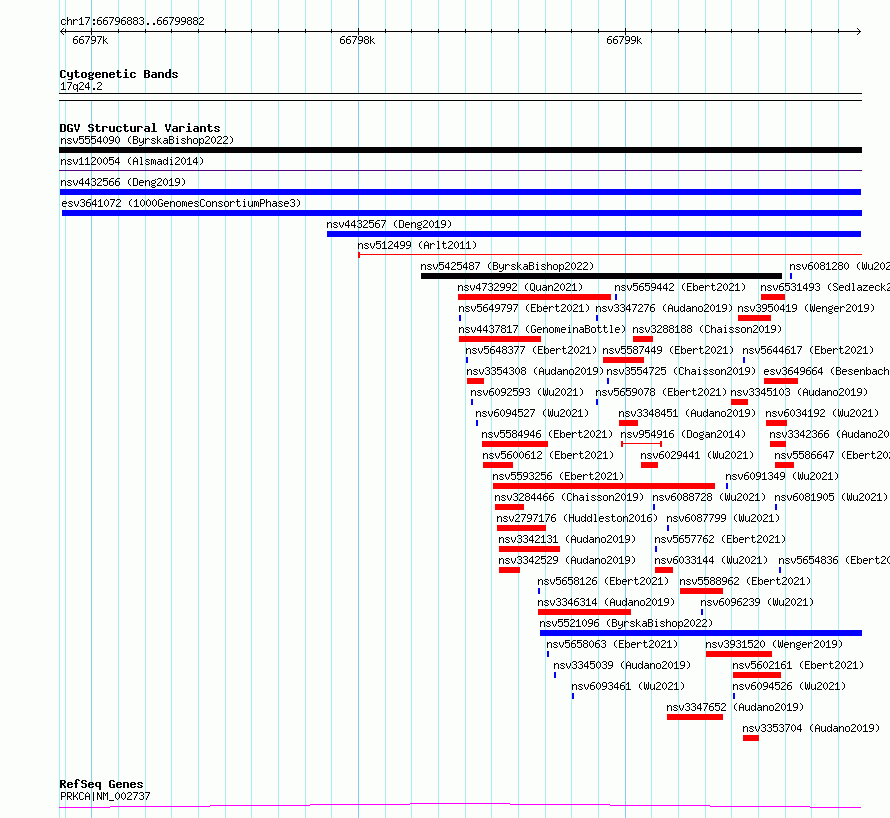Screen dimensions: 890x818
Task: Click nsv4432566 (Deng2019) label
Action: [123, 182]
